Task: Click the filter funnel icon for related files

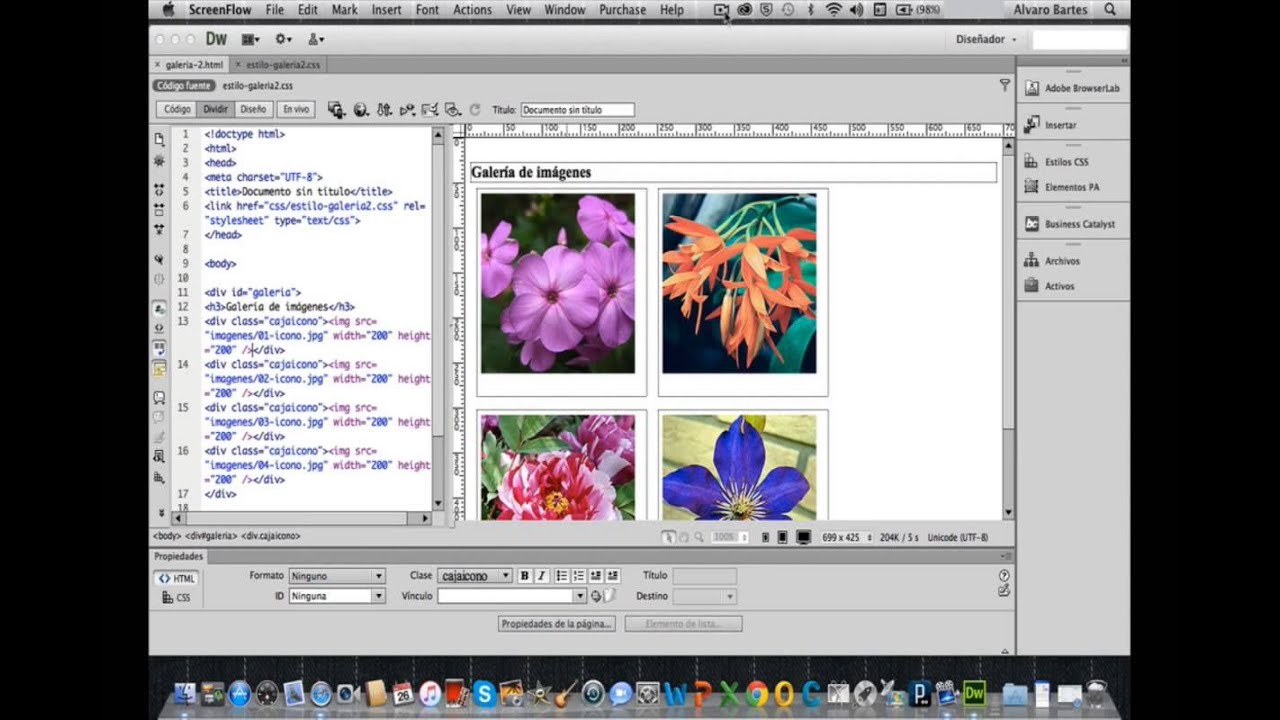Action: coord(1004,86)
